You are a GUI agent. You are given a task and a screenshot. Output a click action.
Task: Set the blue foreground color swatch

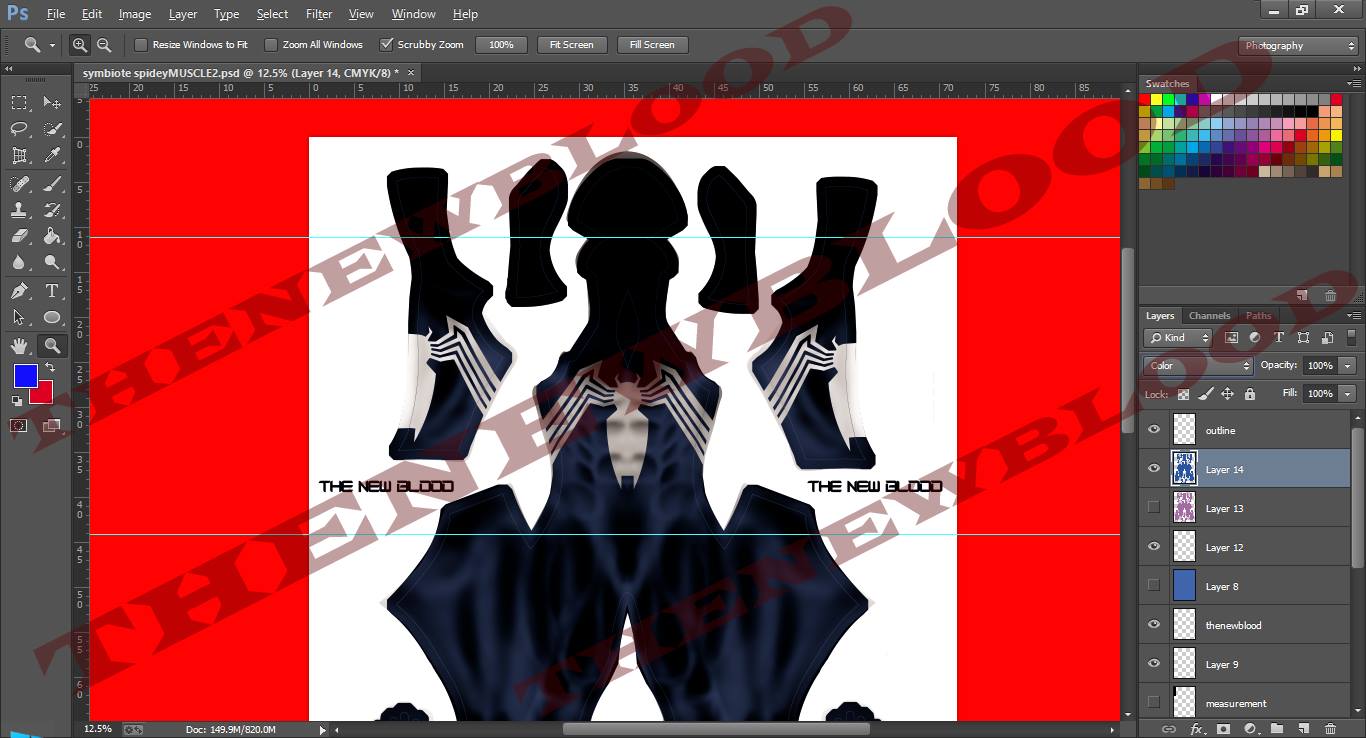click(24, 375)
